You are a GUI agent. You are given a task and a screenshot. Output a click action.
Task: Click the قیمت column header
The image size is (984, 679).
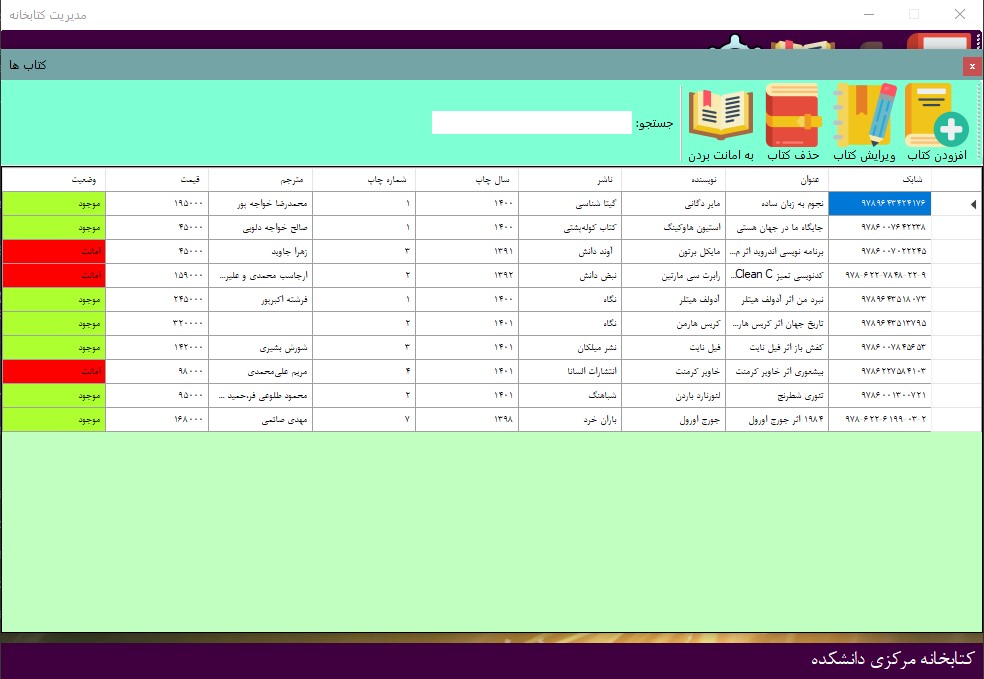click(157, 180)
